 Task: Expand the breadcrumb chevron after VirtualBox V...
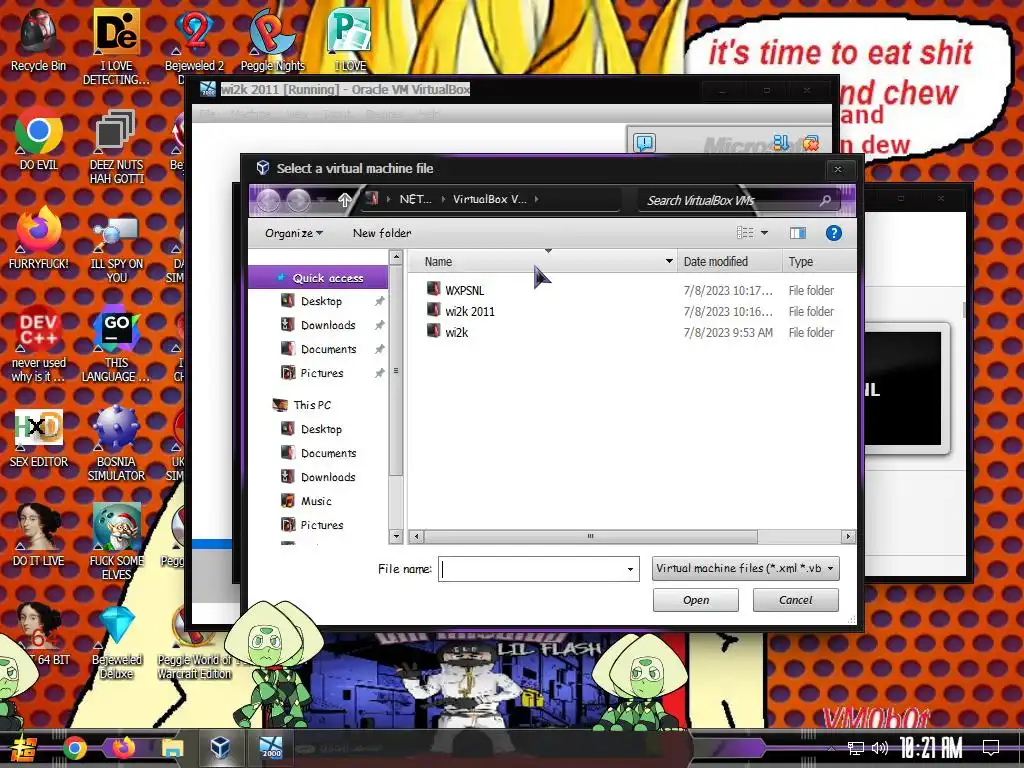pyautogui.click(x=537, y=199)
